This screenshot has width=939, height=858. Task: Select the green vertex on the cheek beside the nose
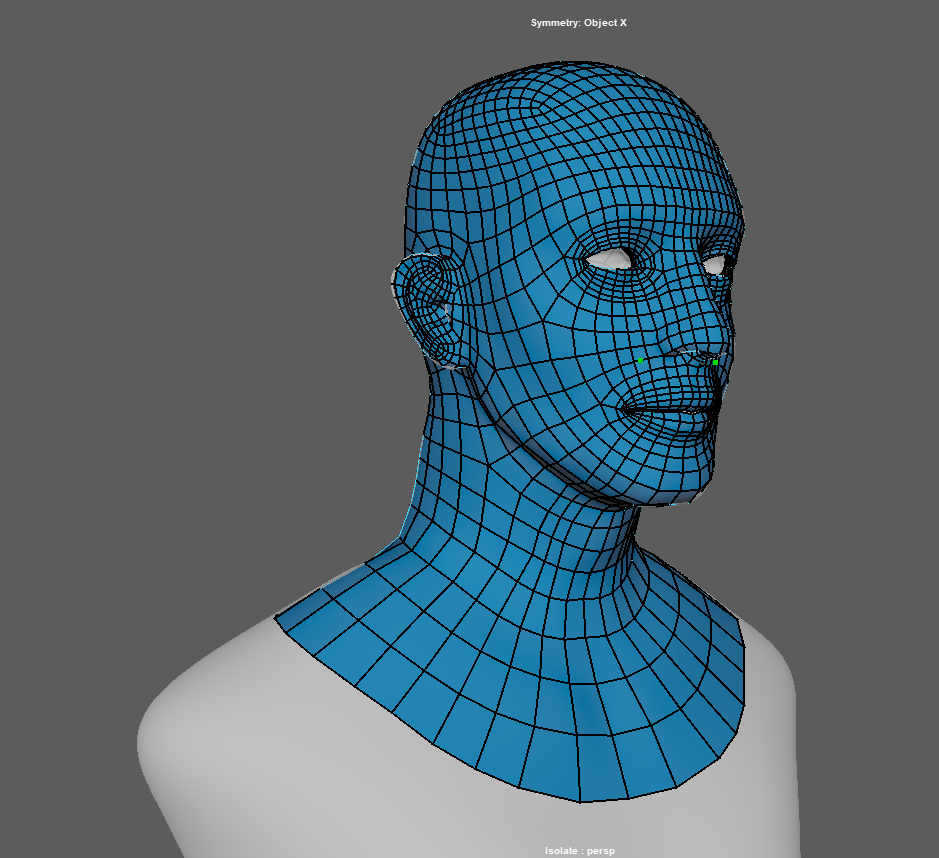[641, 360]
